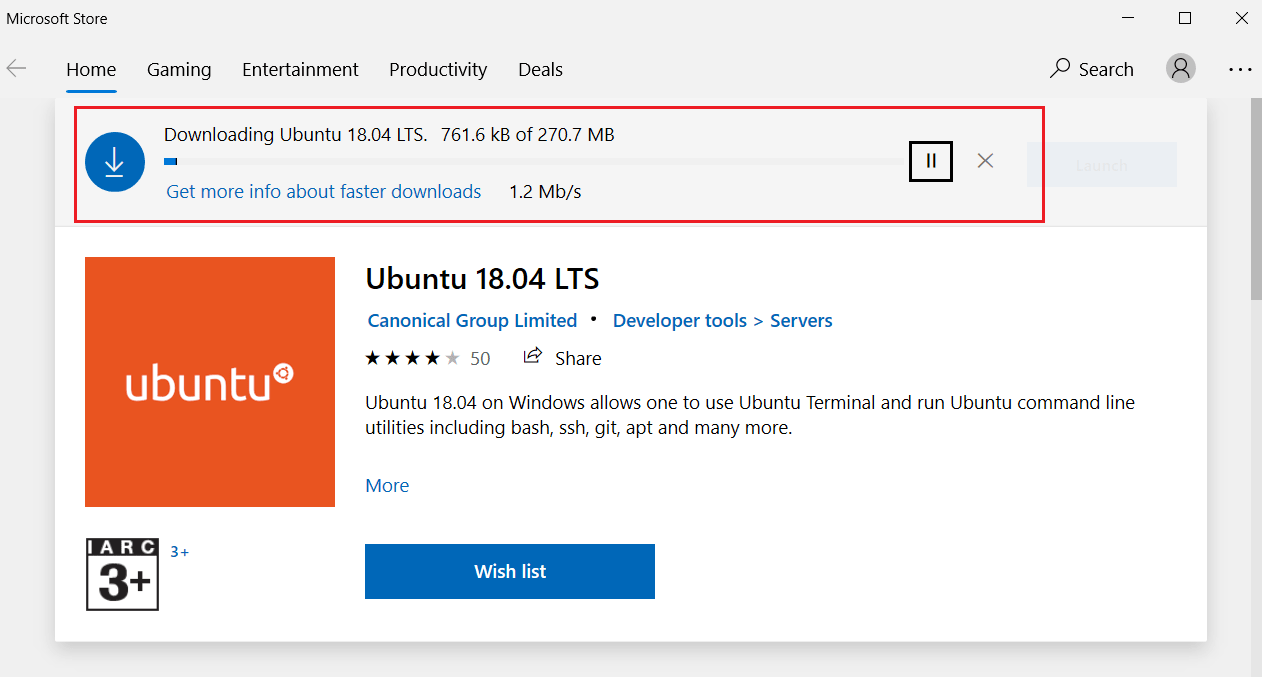This screenshot has height=677, width=1262.
Task: Cancel the download with the X
Action: click(985, 160)
